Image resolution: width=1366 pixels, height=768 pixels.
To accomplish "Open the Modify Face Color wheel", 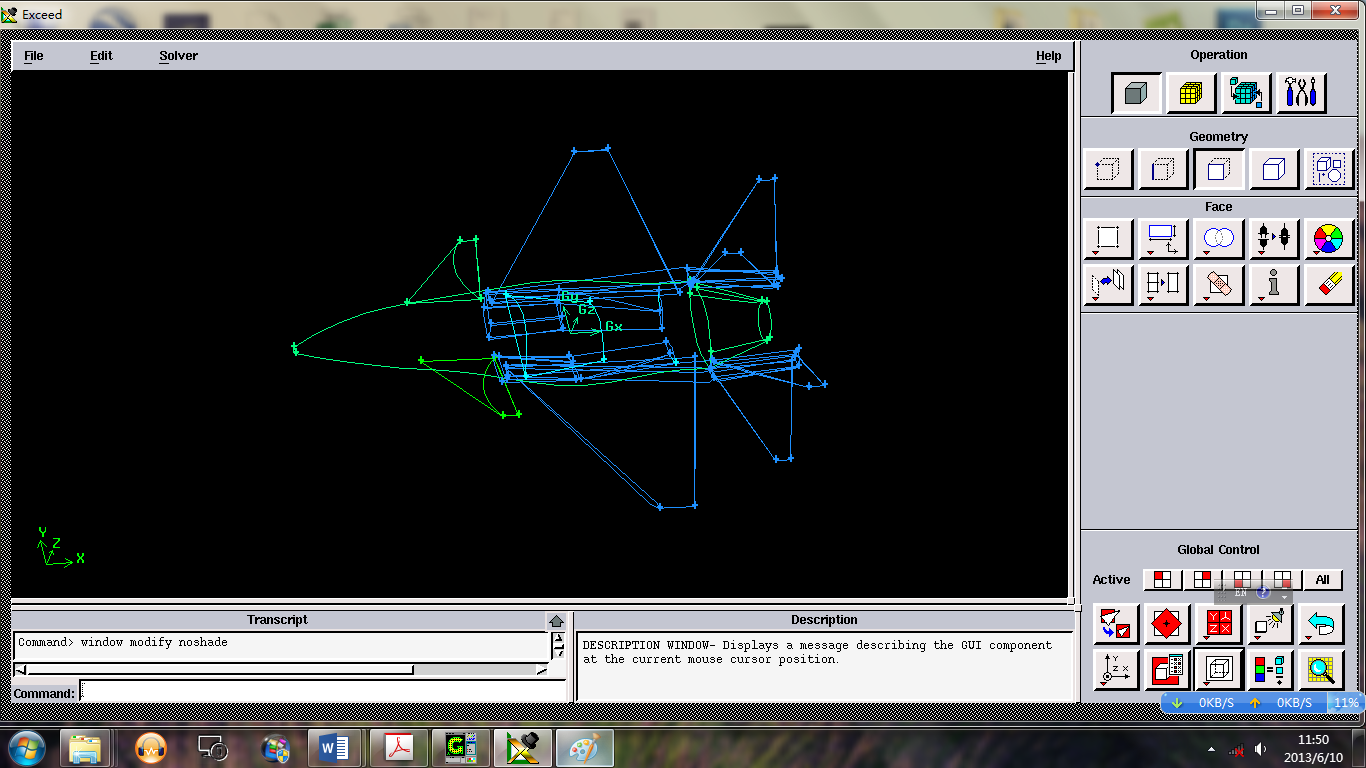I will [1328, 240].
